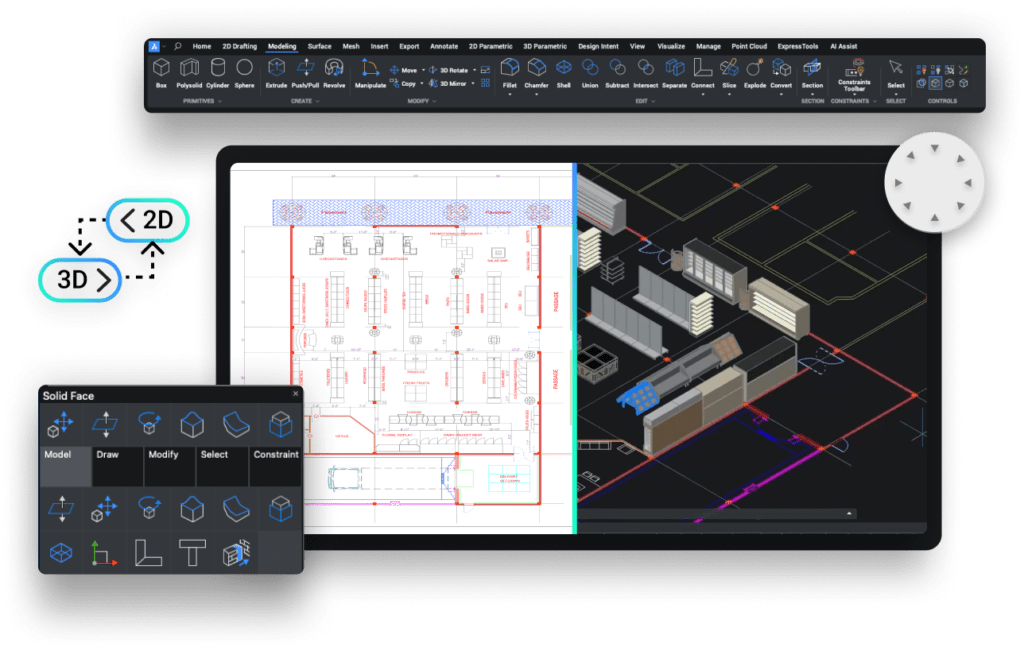
Task: Click the Connect tool in the ribbon
Action: 703,72
